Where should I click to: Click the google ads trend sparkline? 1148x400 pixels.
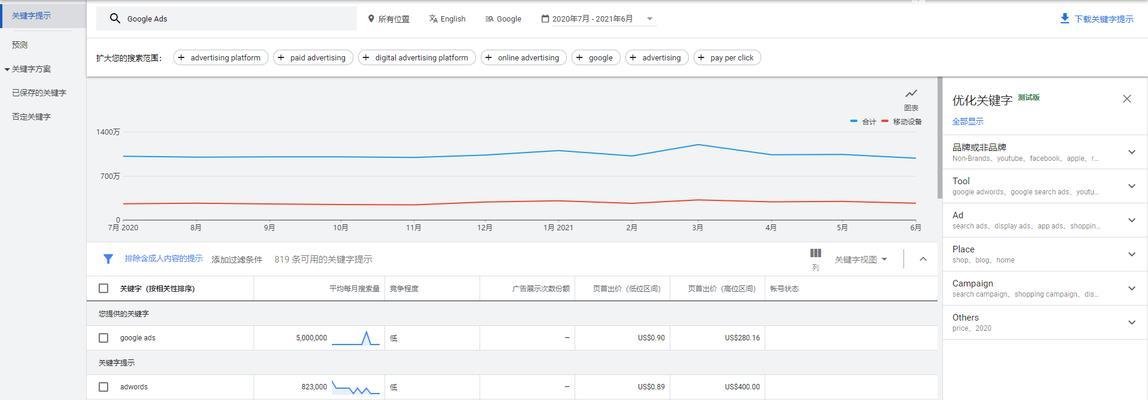point(356,338)
